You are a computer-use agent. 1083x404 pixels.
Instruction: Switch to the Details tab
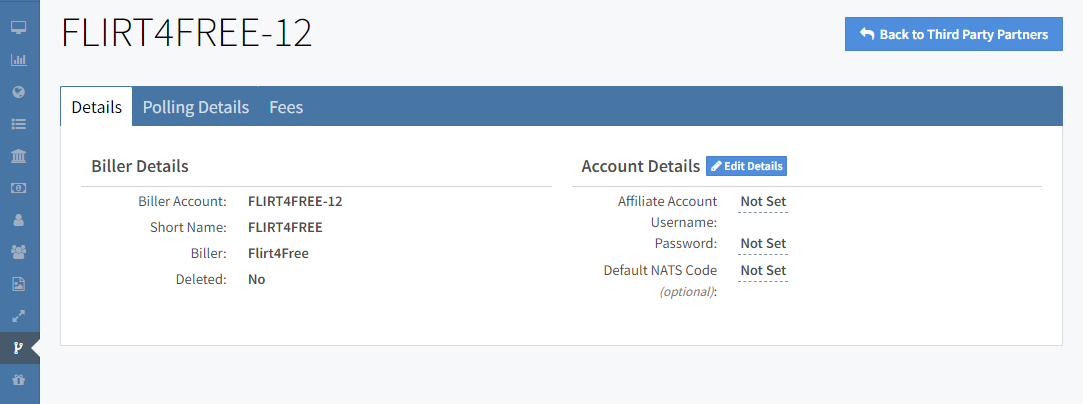(97, 107)
